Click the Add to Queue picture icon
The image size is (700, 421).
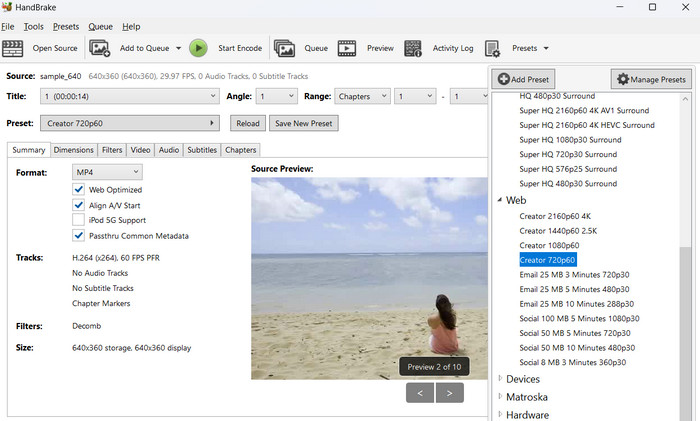(100, 48)
